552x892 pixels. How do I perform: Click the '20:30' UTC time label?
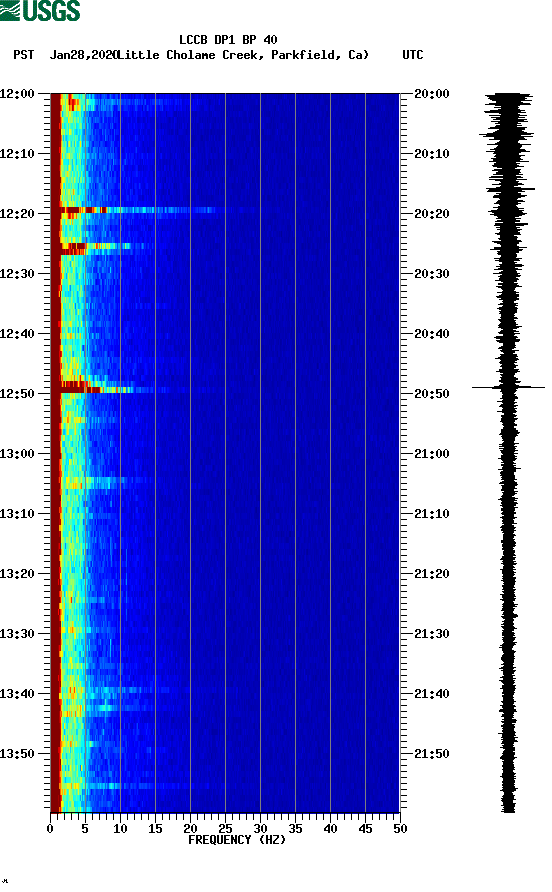coord(431,274)
